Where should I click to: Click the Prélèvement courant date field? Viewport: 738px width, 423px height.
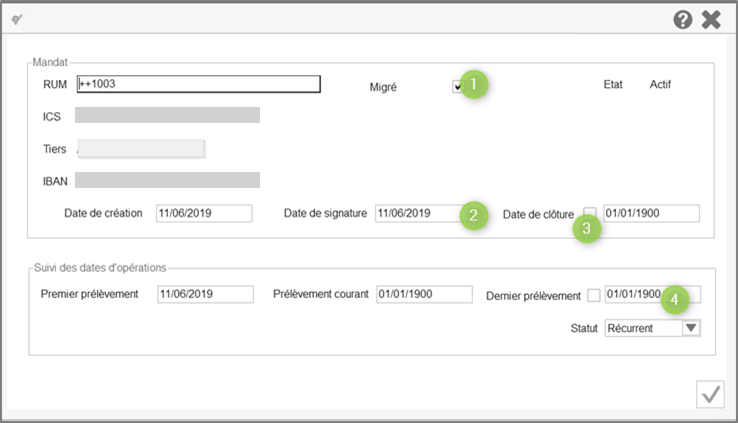pos(424,294)
